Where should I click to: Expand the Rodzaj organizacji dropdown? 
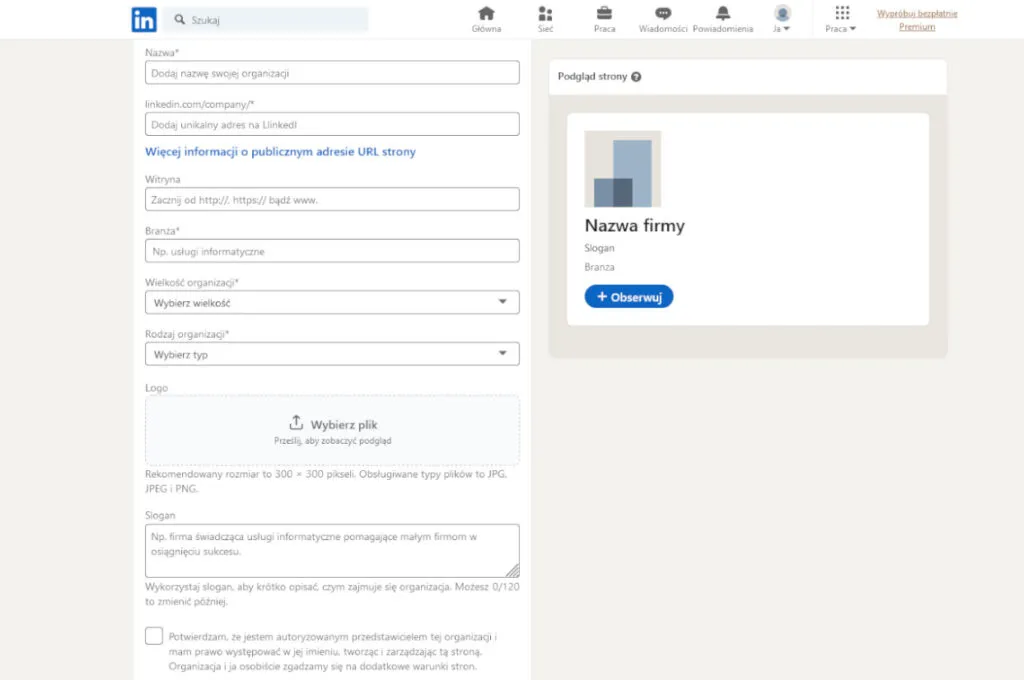332,354
